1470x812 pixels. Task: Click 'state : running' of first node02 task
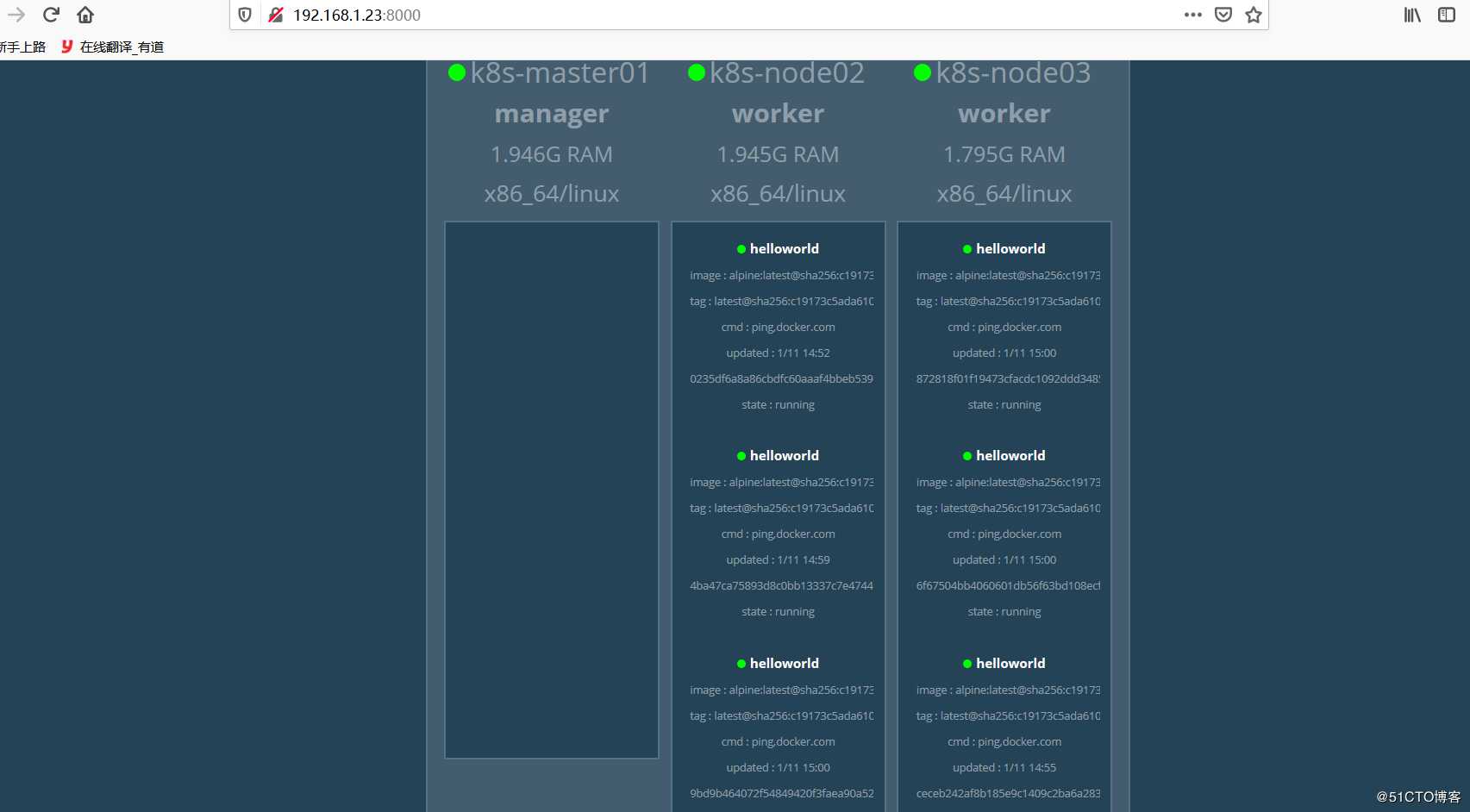(x=779, y=405)
